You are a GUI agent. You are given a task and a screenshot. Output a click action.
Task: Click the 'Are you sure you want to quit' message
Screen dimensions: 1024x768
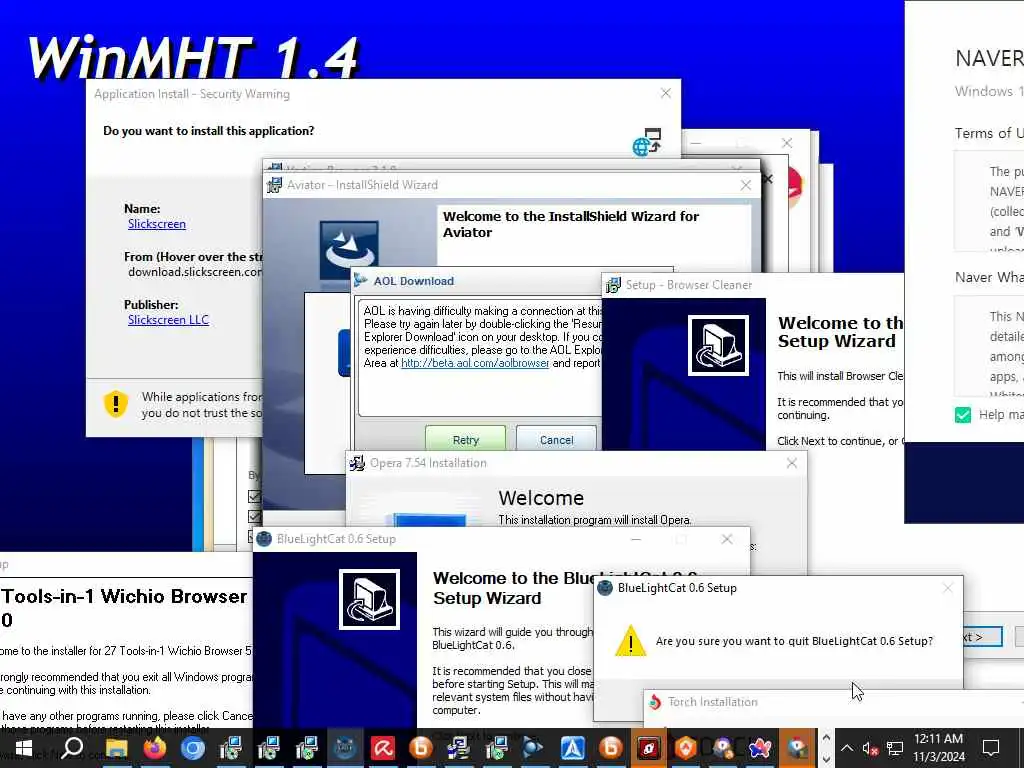click(x=794, y=641)
